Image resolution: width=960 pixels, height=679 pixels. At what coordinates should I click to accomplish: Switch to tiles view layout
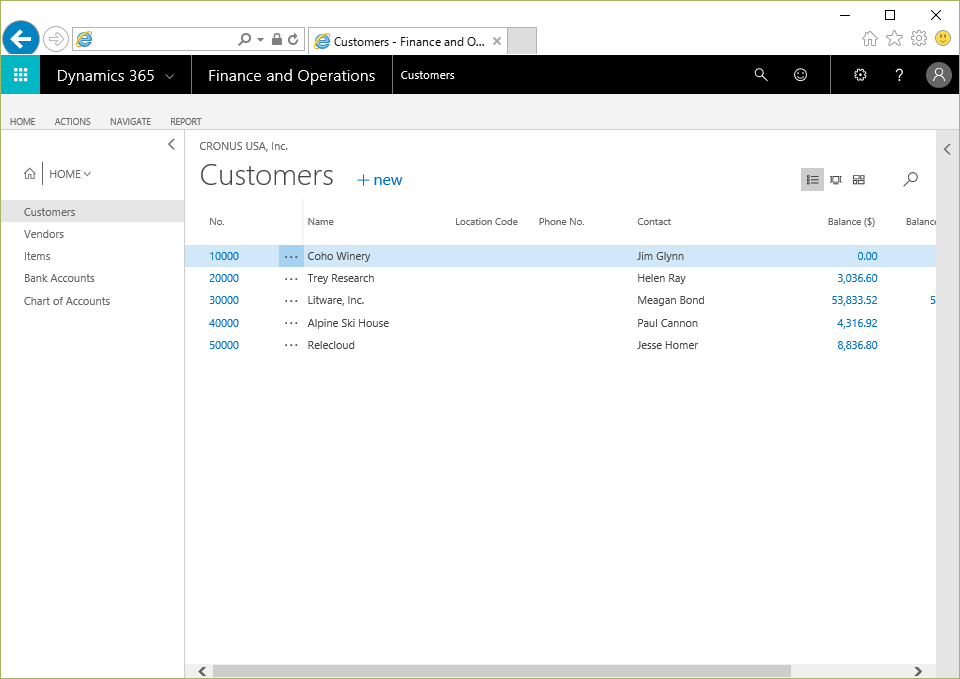tap(859, 179)
